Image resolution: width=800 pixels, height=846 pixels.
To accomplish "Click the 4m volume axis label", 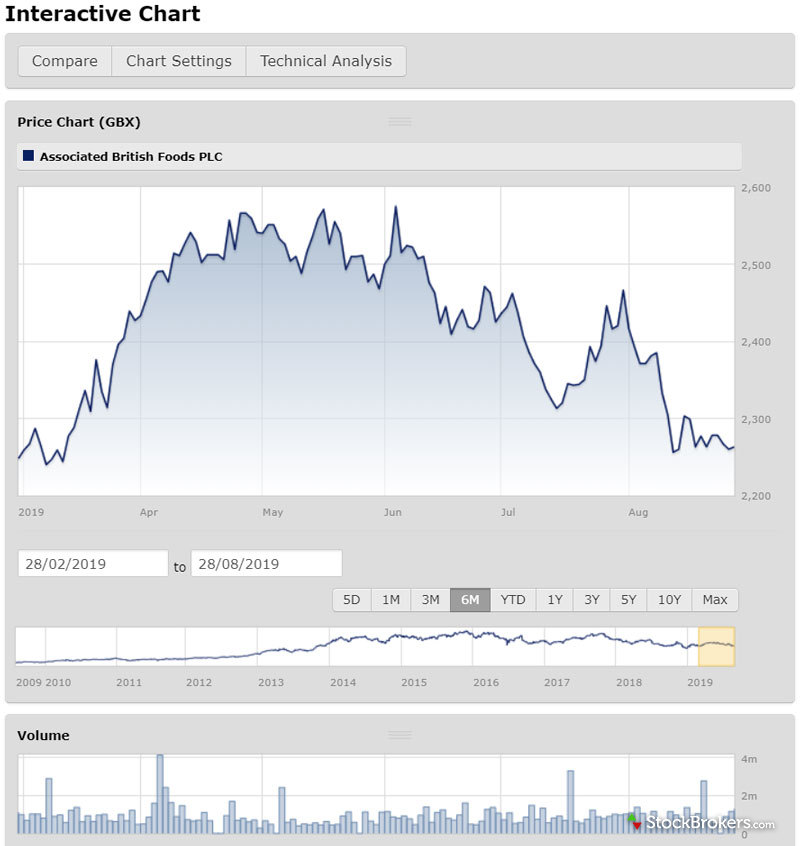I will pos(749,759).
